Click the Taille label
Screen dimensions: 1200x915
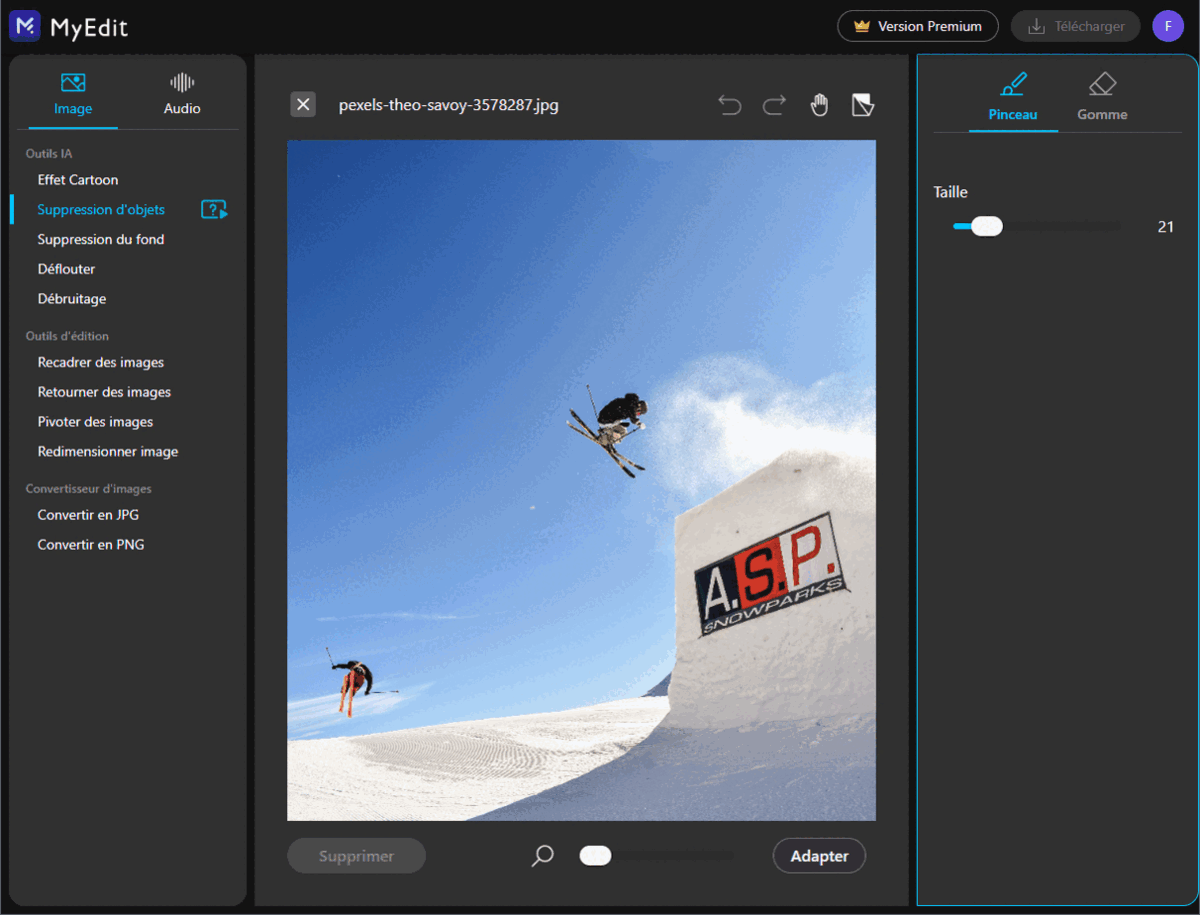tap(950, 192)
